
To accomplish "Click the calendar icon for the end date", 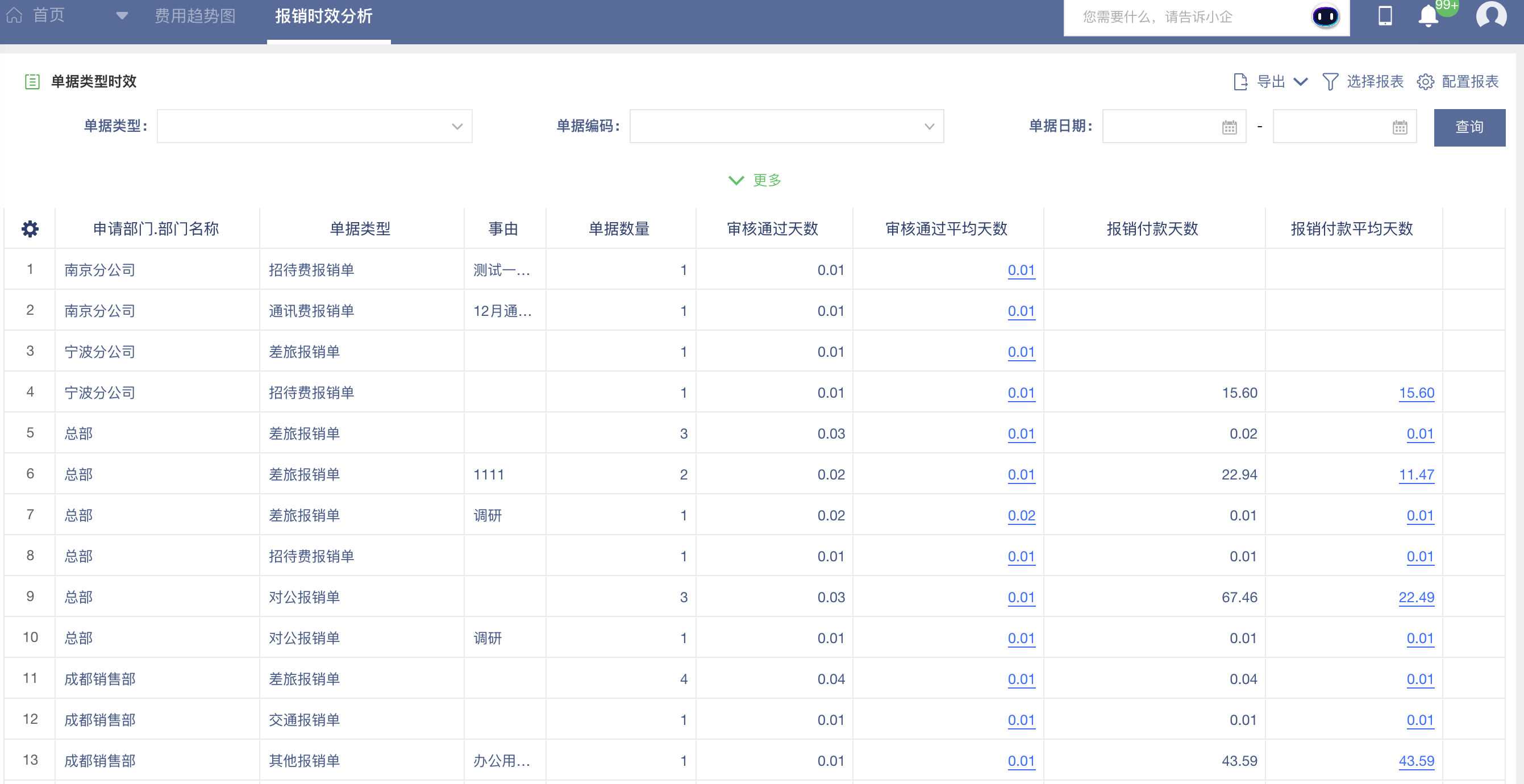I will [1398, 126].
